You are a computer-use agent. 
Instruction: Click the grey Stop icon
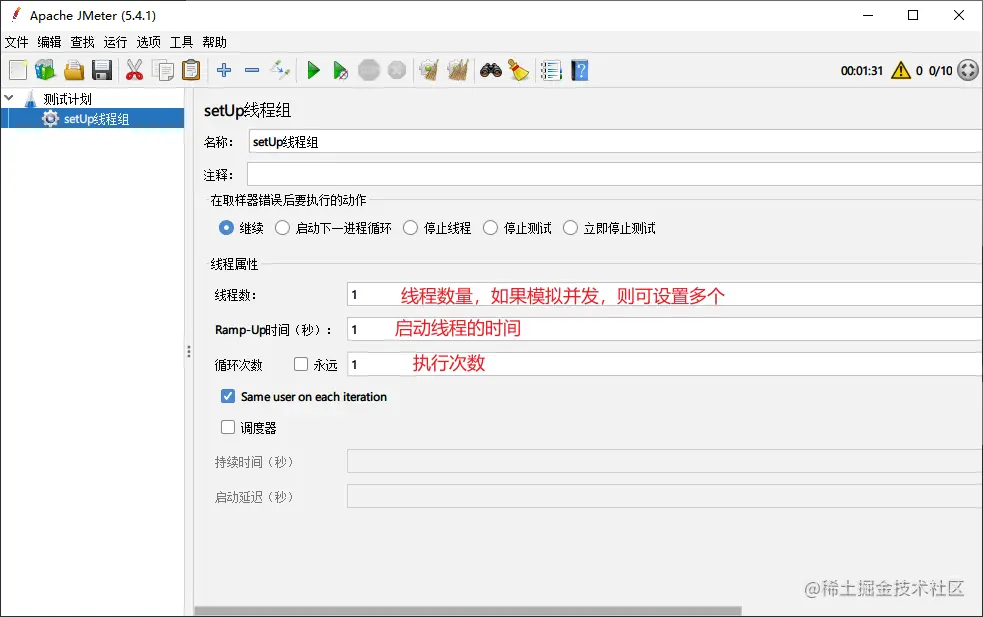(x=369, y=70)
